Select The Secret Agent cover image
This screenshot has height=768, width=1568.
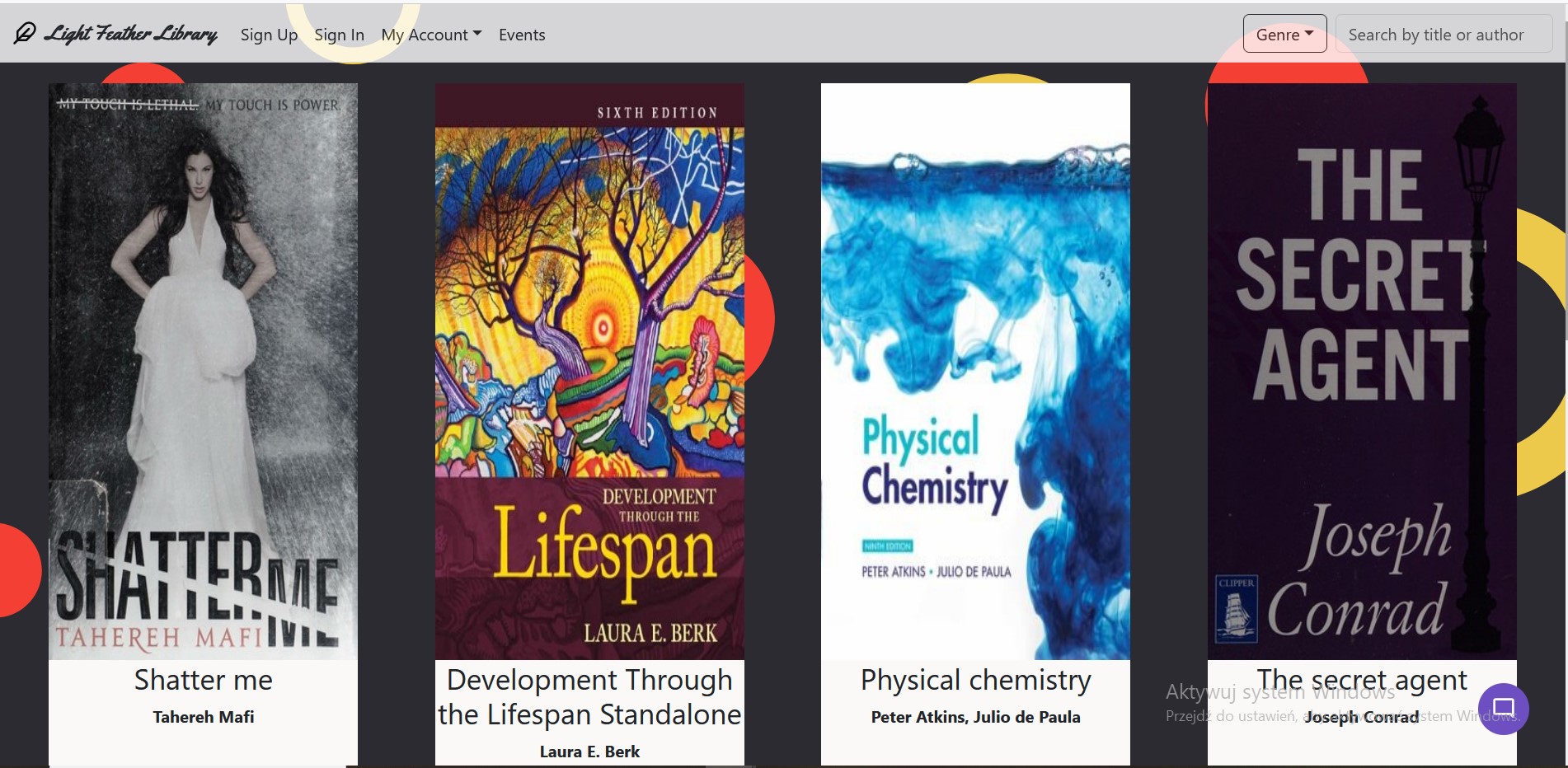1361,371
